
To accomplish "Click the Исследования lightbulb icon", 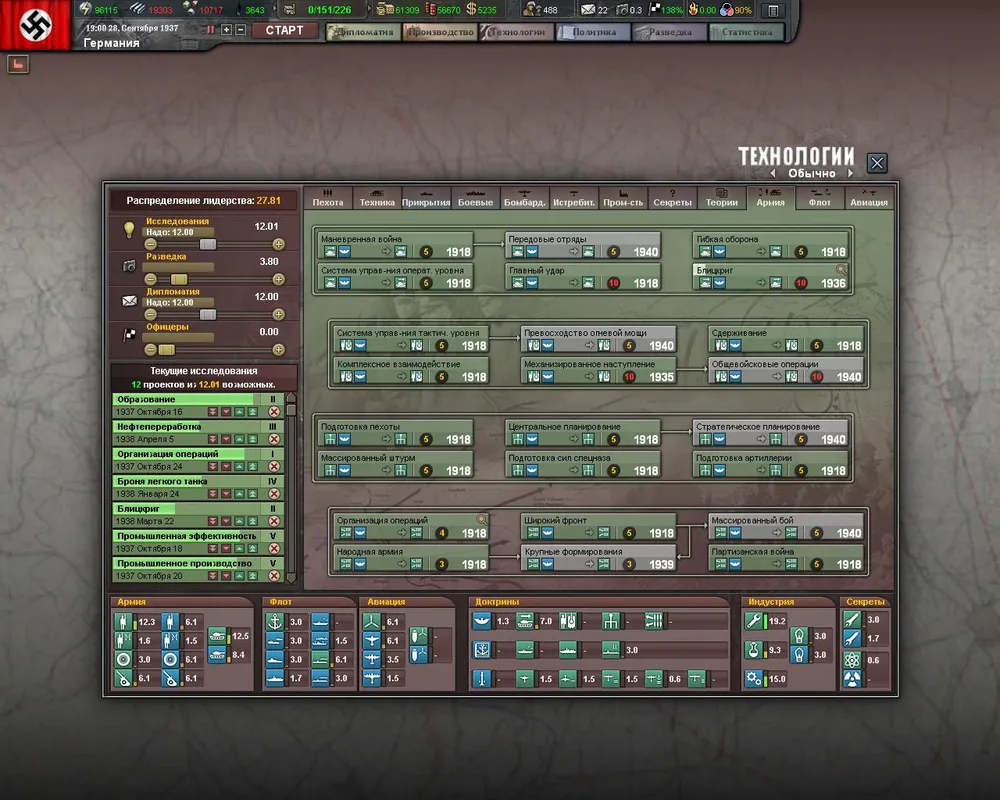I will [x=129, y=229].
